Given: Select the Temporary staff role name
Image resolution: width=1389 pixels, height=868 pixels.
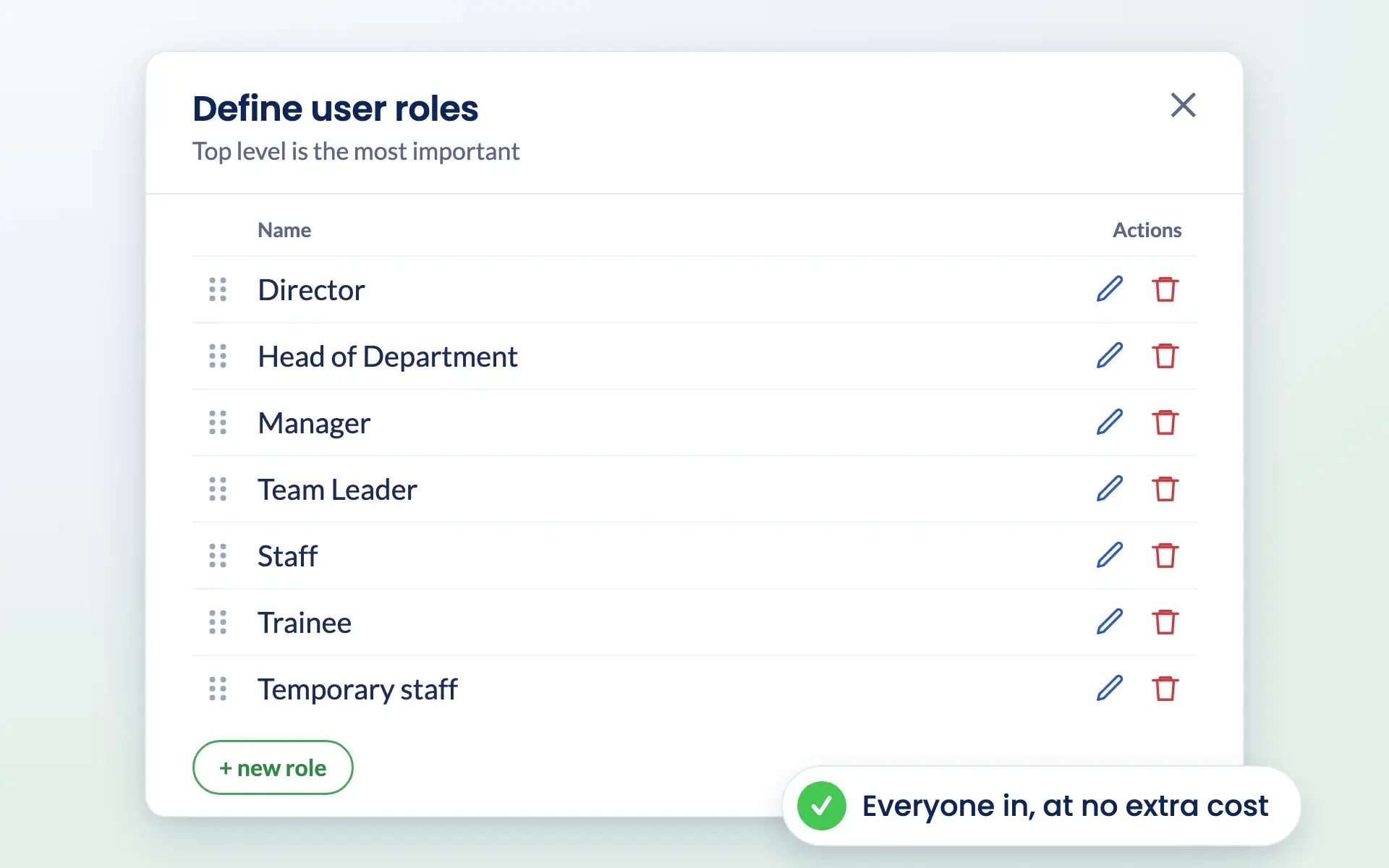Looking at the screenshot, I should [357, 689].
